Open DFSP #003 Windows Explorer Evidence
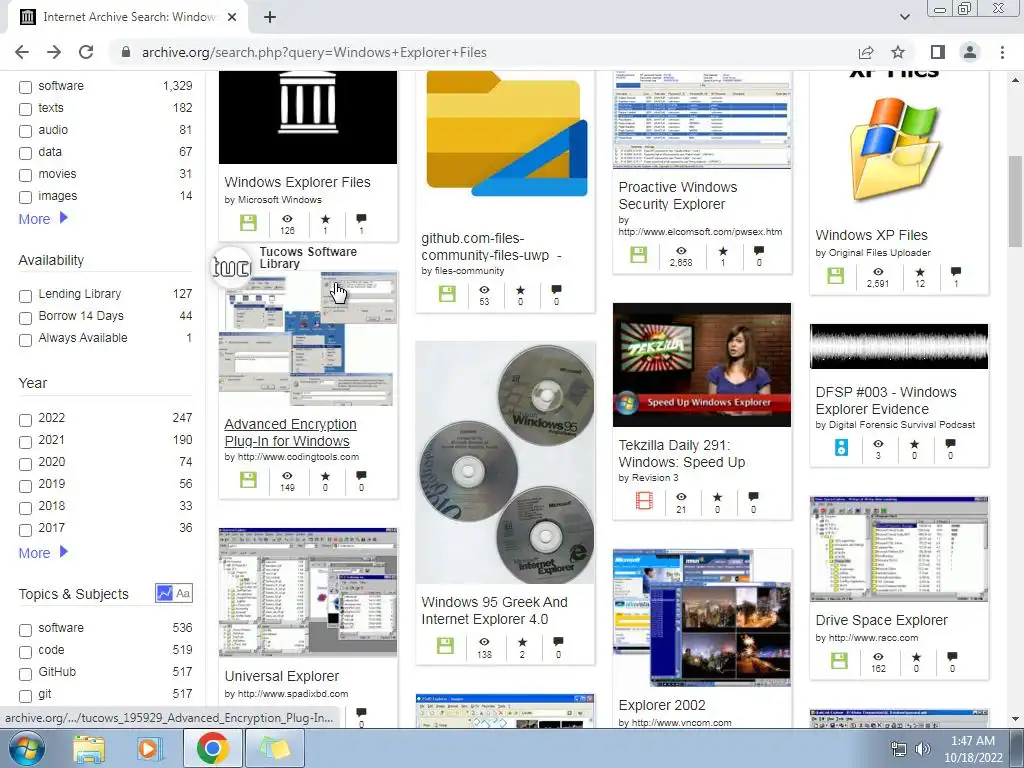 (x=886, y=400)
